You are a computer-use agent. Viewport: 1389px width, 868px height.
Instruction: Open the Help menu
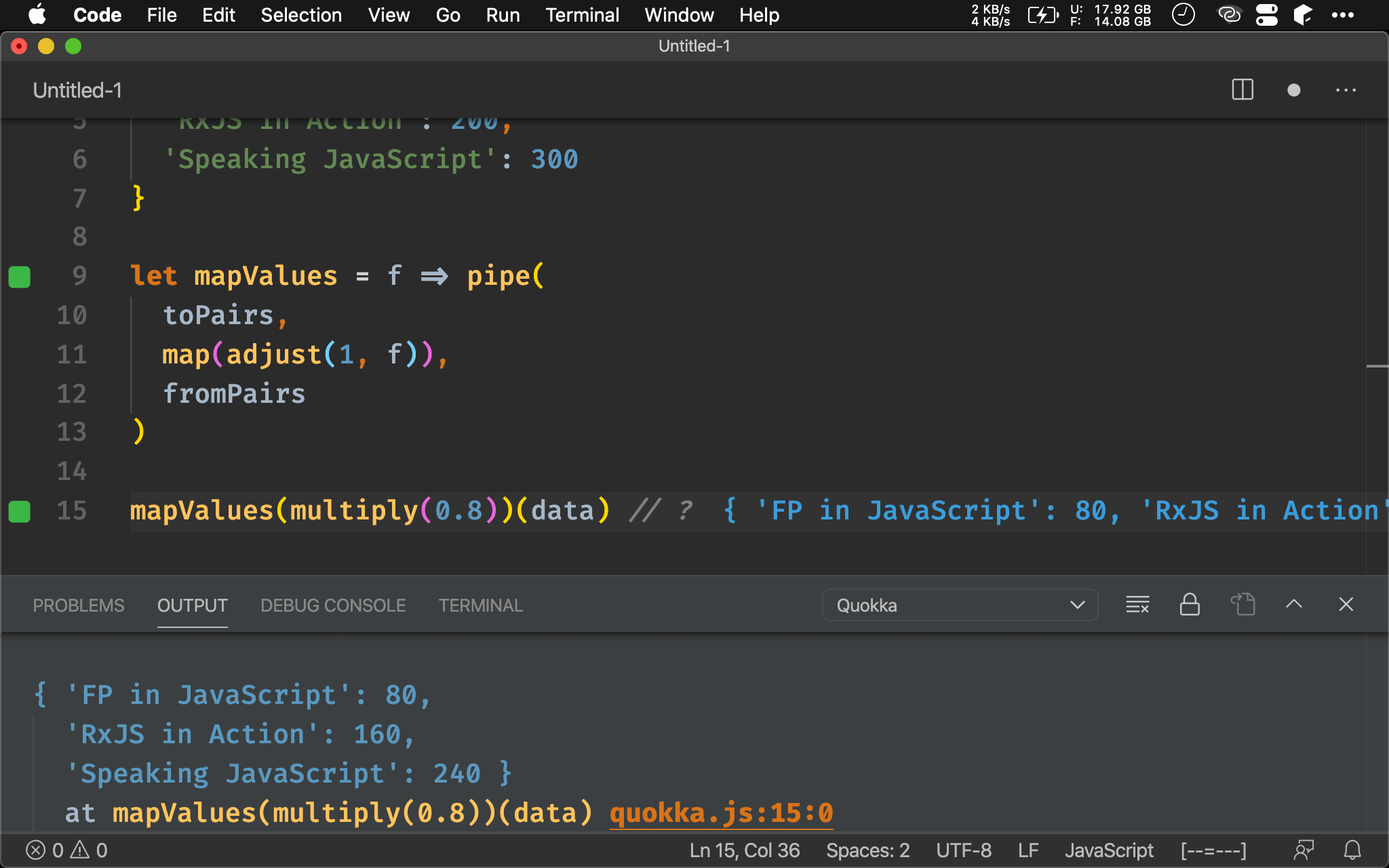[759, 15]
